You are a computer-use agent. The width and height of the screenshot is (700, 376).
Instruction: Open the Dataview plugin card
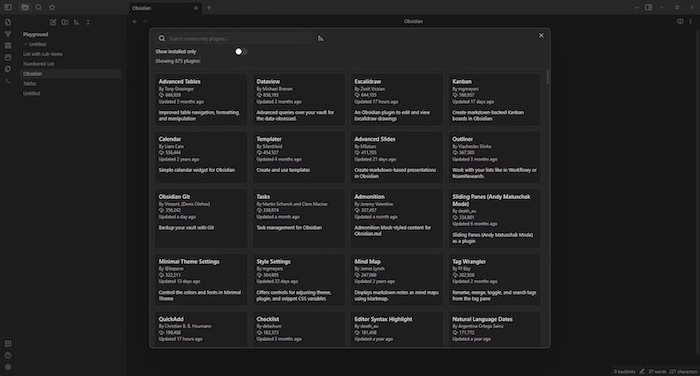(x=299, y=100)
